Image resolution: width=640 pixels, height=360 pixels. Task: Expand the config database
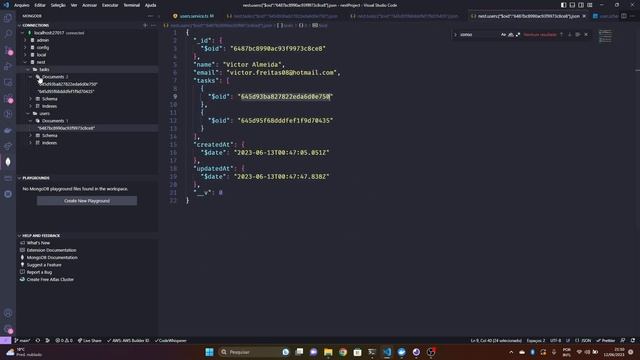click(25, 47)
